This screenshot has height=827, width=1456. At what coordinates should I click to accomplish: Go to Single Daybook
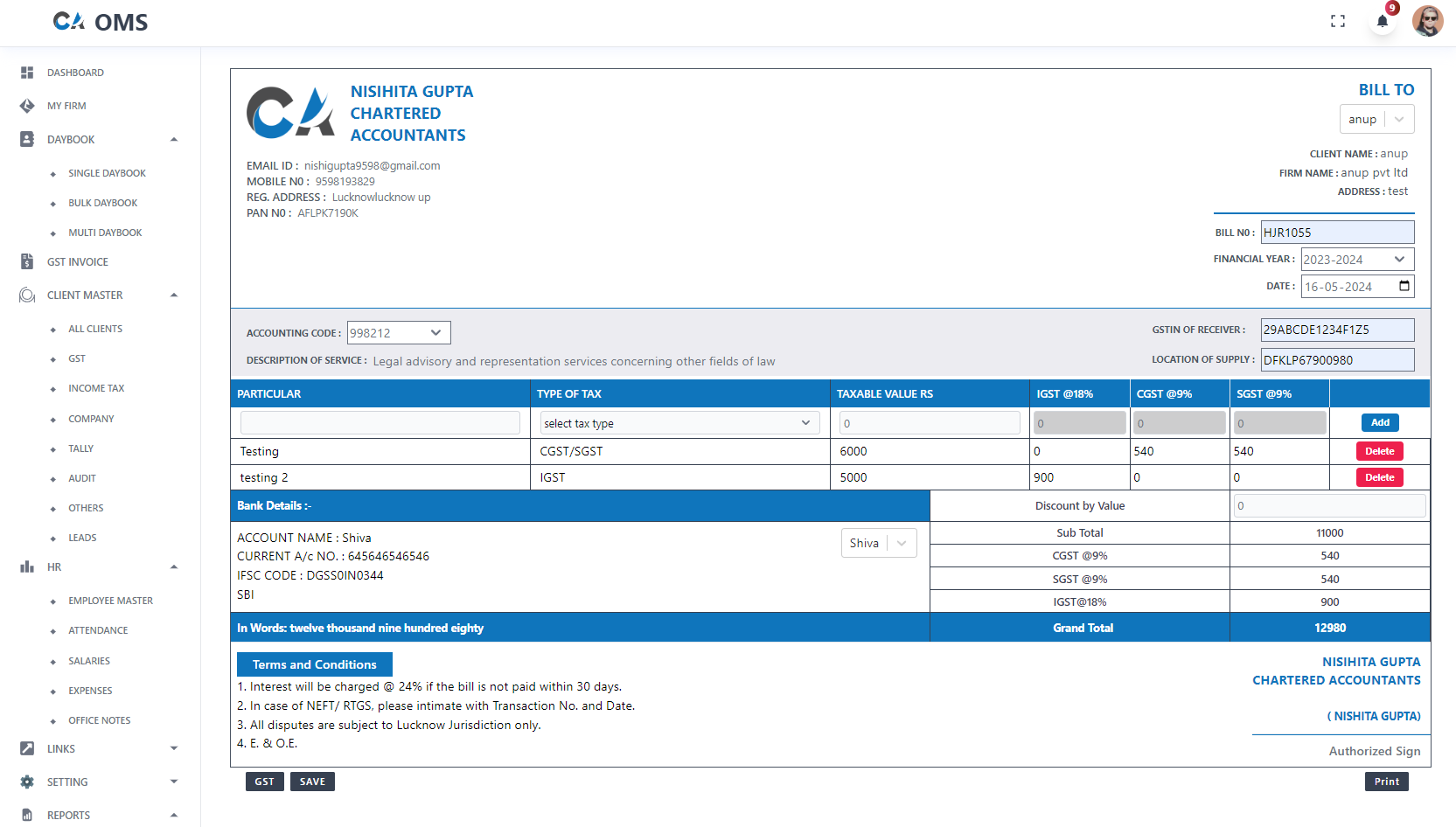[108, 172]
